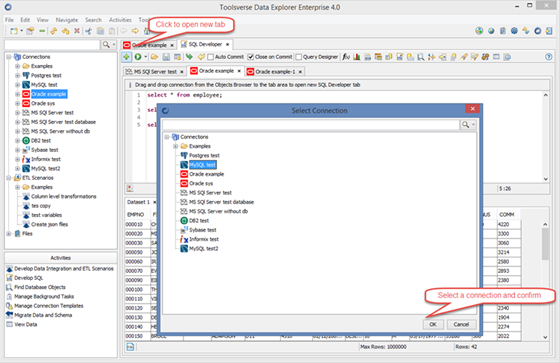Click the green plus new SQL tab icon
560x363 pixels.
[126, 57]
